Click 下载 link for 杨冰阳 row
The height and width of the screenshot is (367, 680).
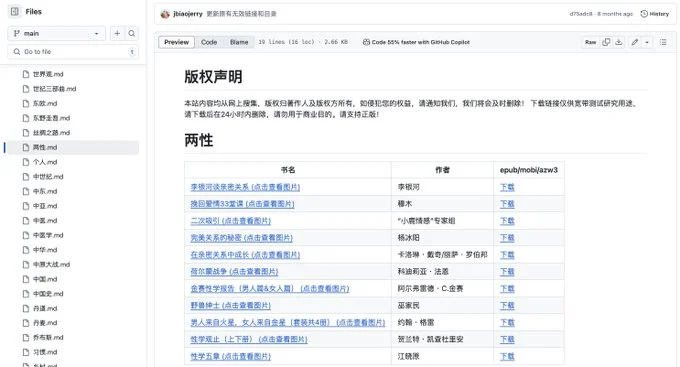[507, 238]
